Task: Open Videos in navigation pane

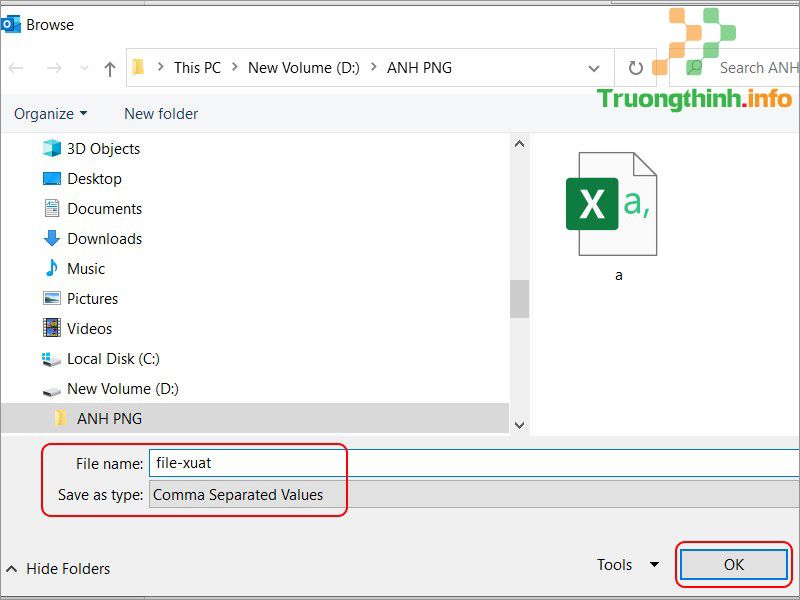Action: click(x=89, y=329)
